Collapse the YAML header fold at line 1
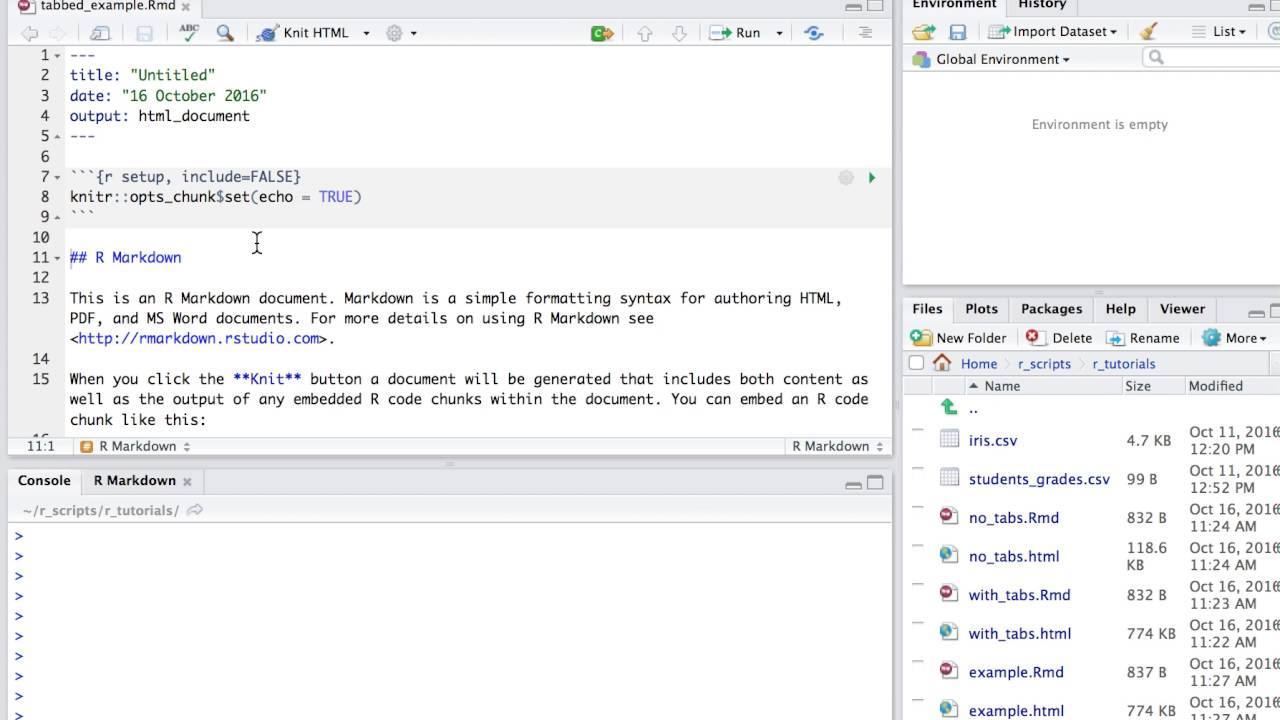The image size is (1280, 720). (58, 56)
